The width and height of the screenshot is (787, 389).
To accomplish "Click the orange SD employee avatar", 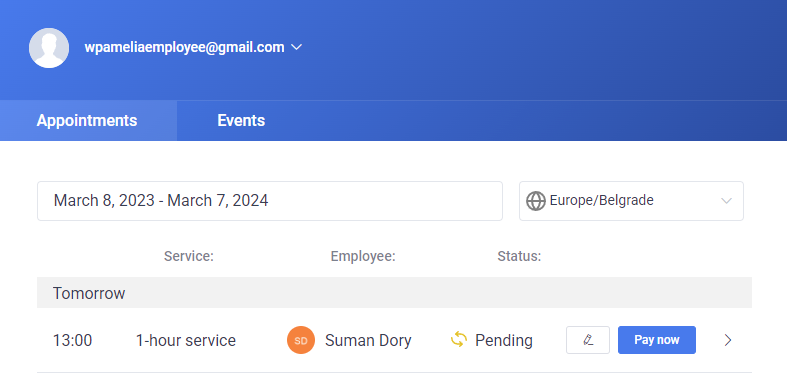I will pyautogui.click(x=301, y=340).
